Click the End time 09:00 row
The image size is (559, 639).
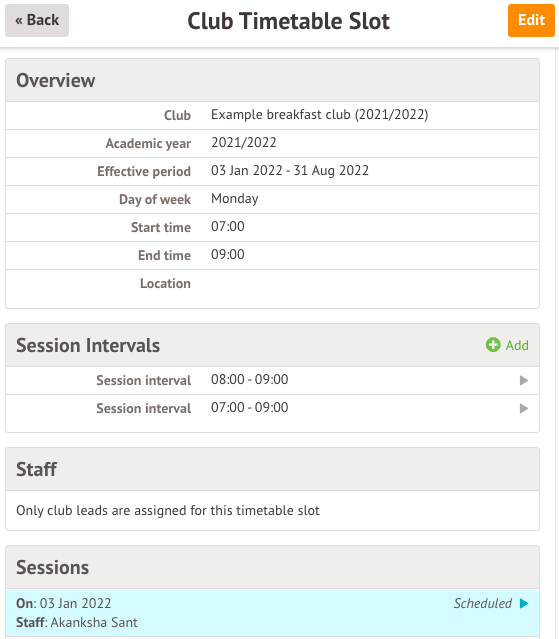click(x=272, y=255)
